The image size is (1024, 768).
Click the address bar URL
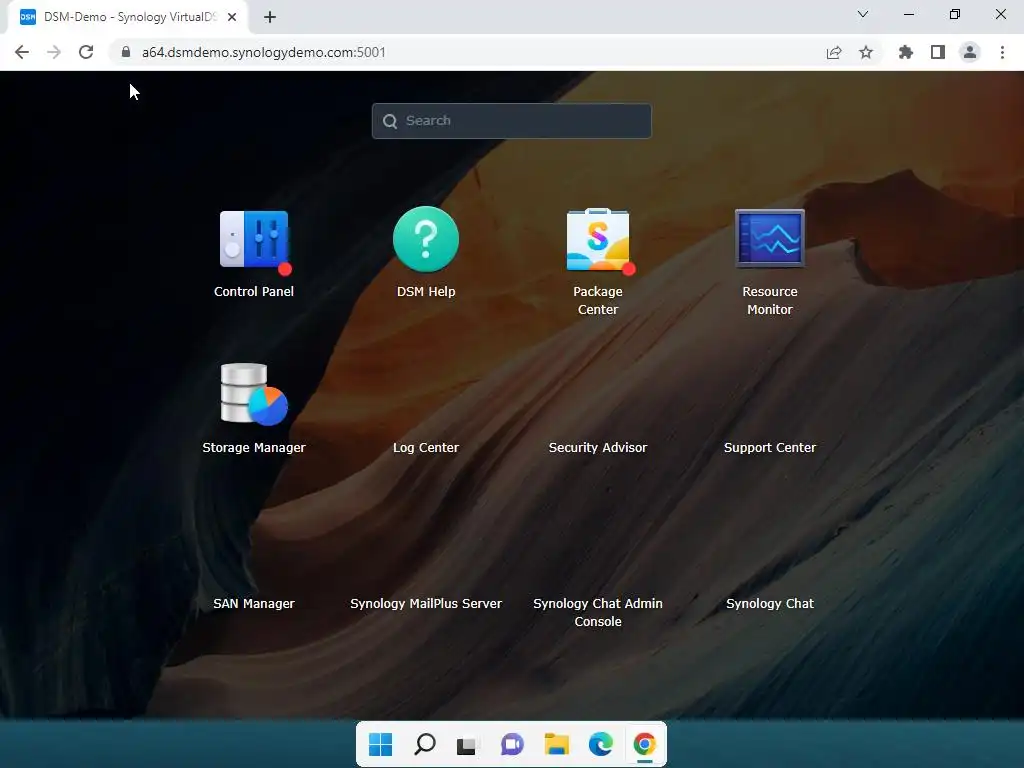coord(264,52)
